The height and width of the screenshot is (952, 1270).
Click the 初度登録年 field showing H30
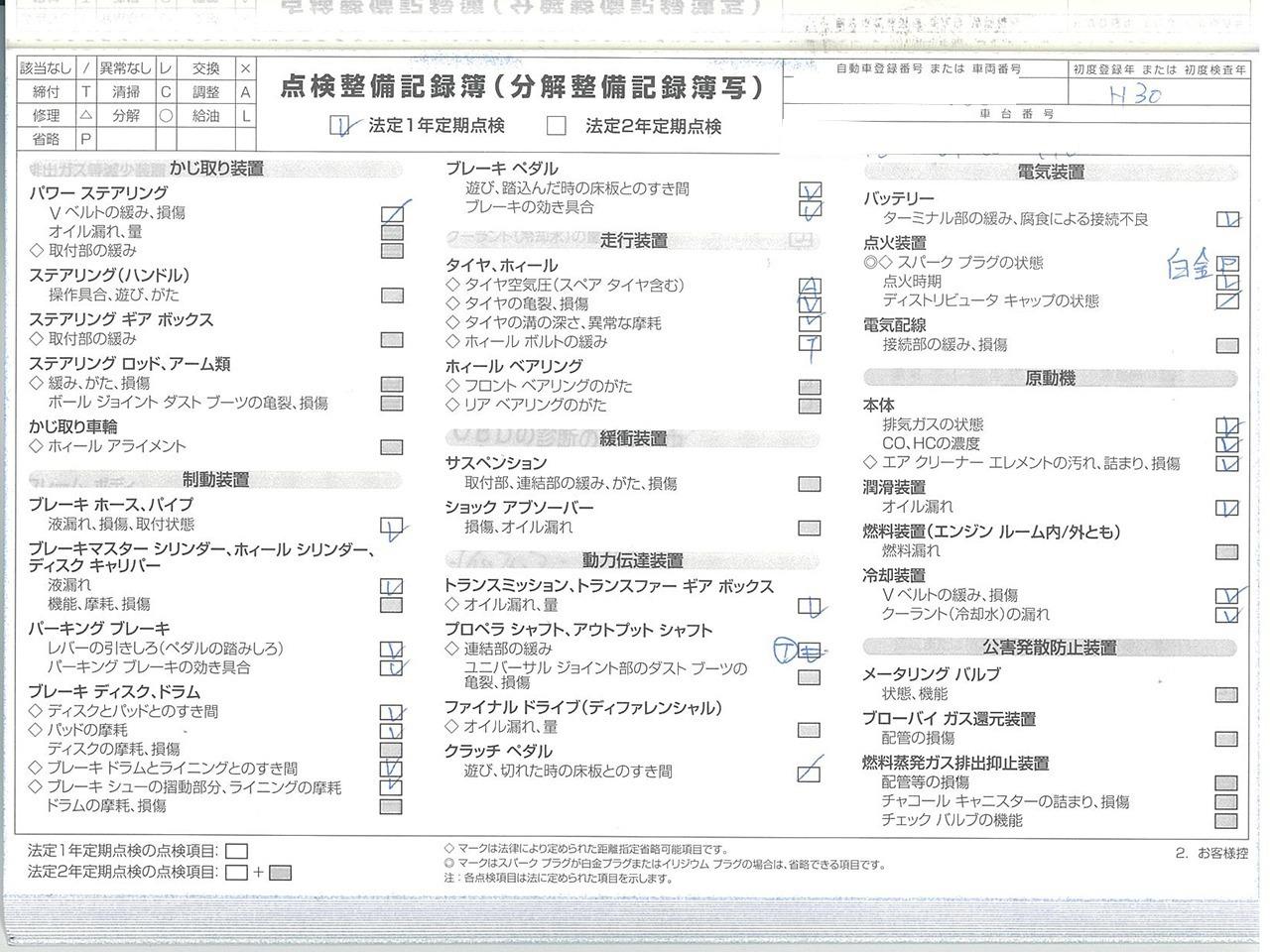[x=1158, y=92]
